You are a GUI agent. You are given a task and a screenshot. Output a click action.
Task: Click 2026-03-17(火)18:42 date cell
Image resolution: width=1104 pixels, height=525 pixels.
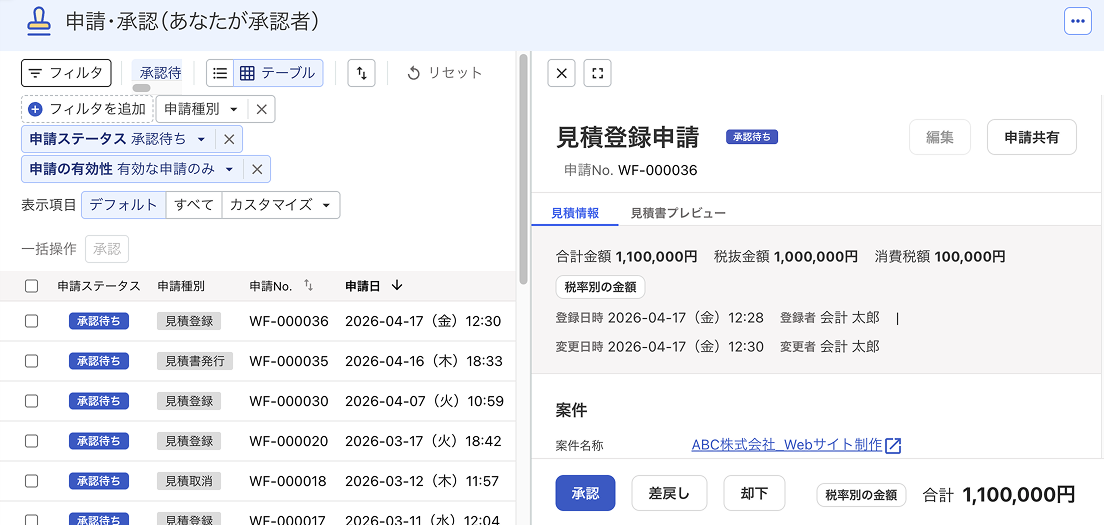[423, 441]
